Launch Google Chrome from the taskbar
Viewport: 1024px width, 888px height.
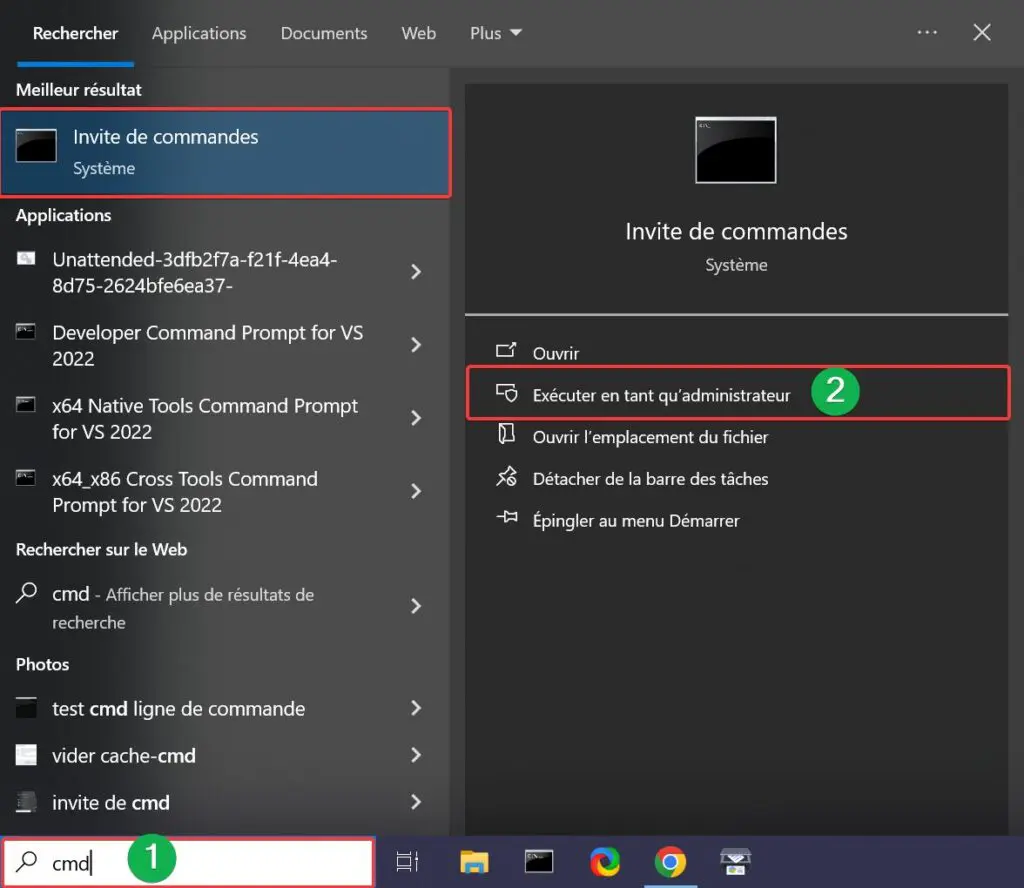(x=668, y=861)
